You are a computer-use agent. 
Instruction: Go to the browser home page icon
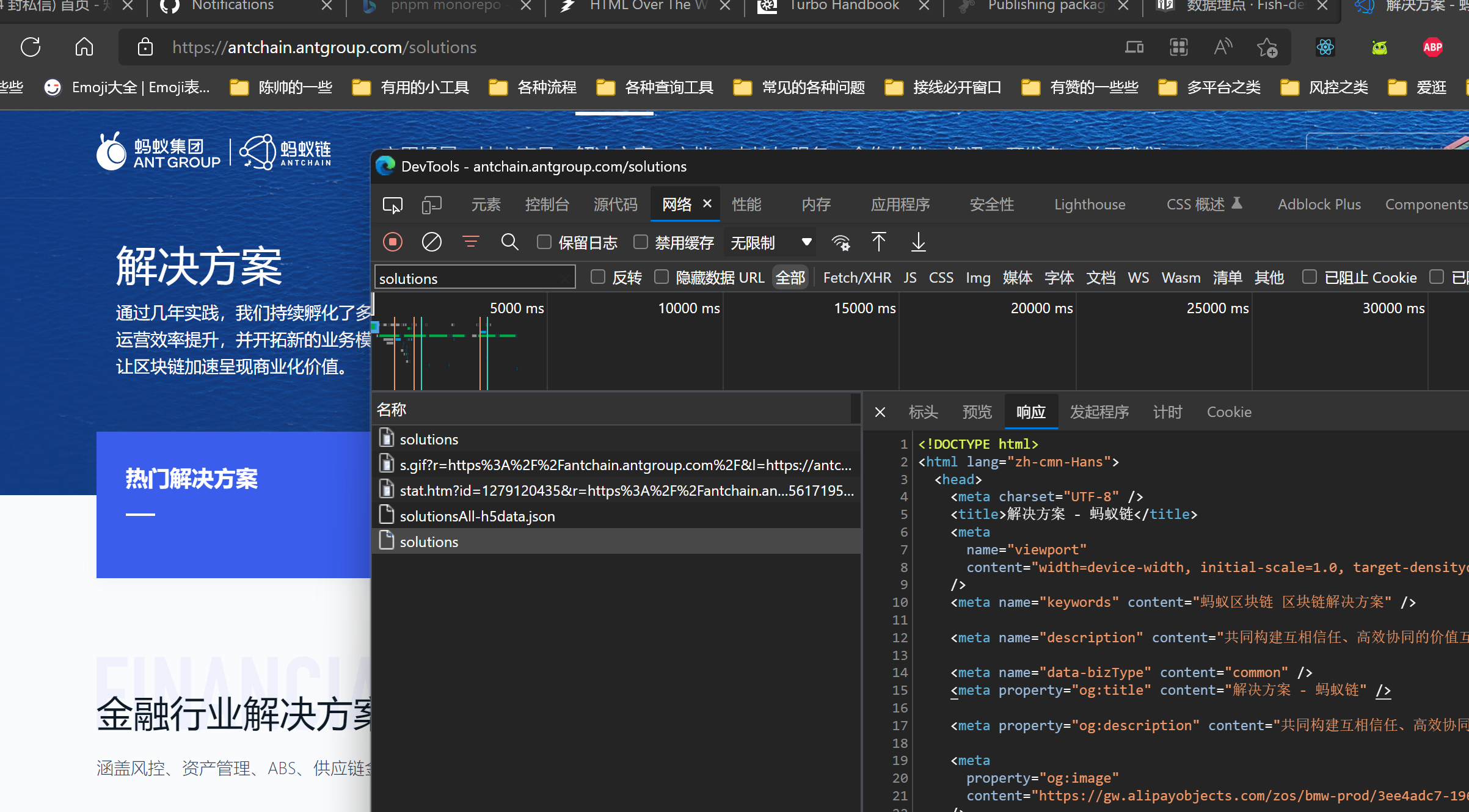(84, 47)
